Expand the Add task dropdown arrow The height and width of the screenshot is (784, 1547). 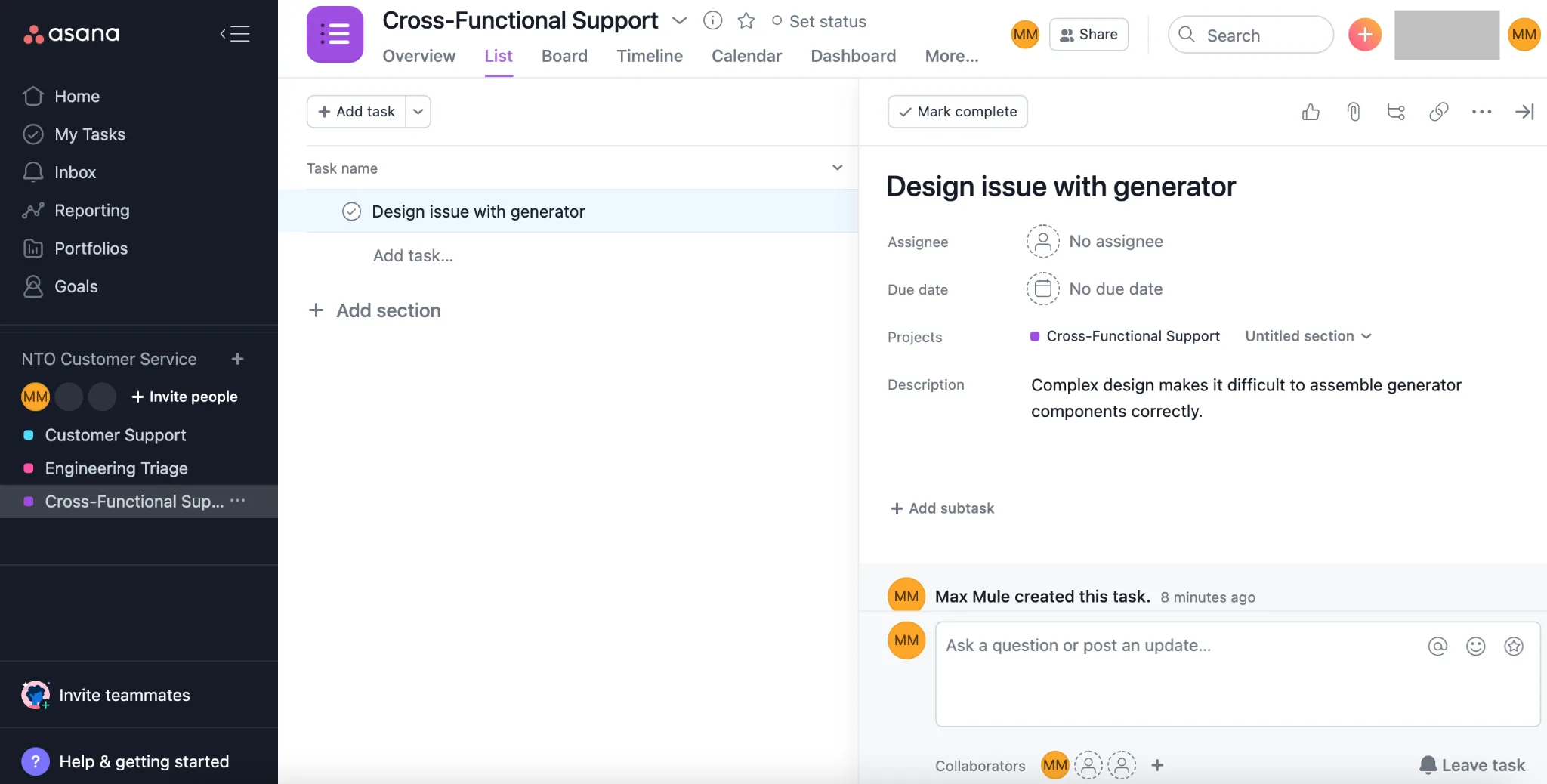[x=418, y=111]
